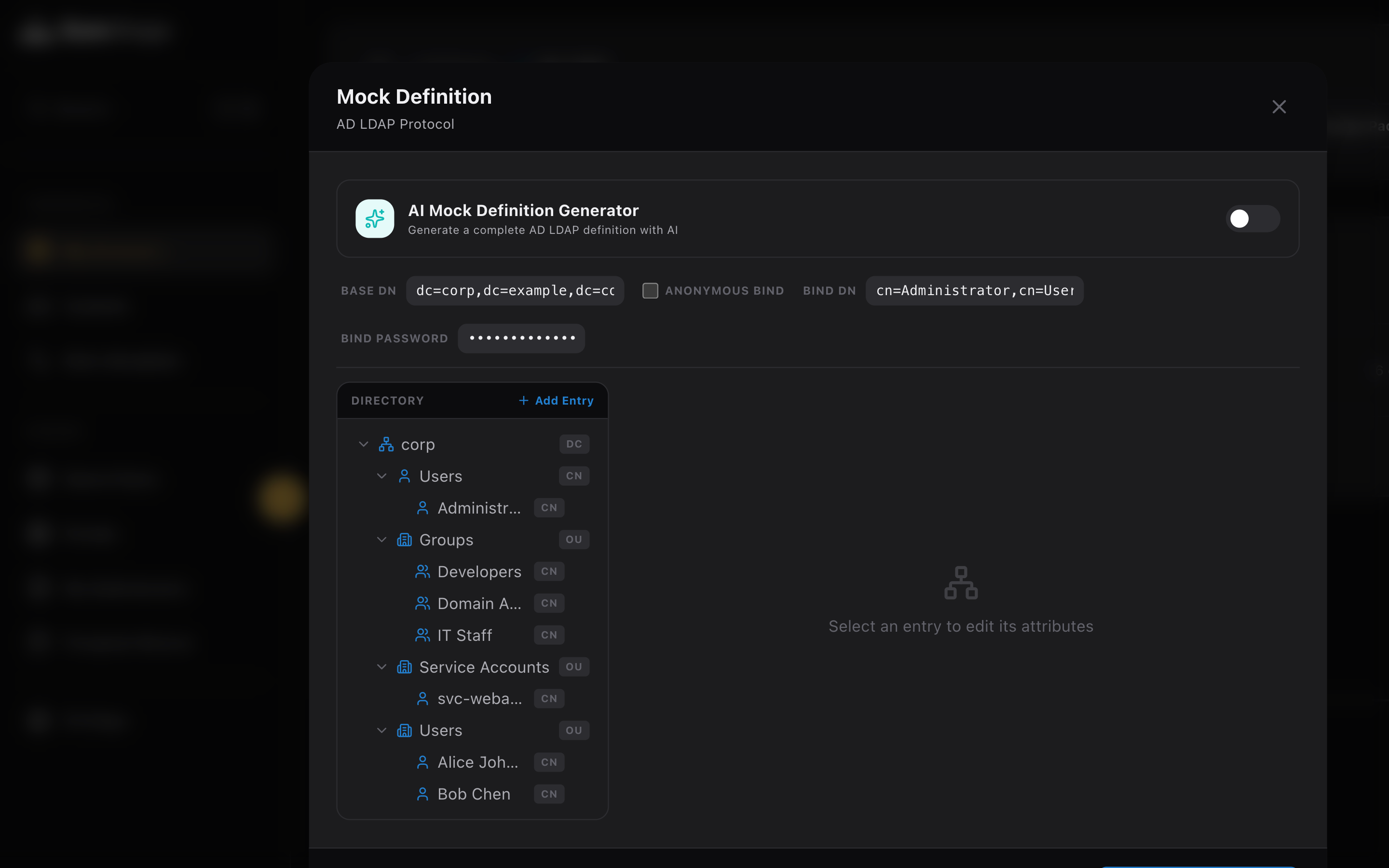
Task: Select the svc-weba... service account entry
Action: coord(479,699)
